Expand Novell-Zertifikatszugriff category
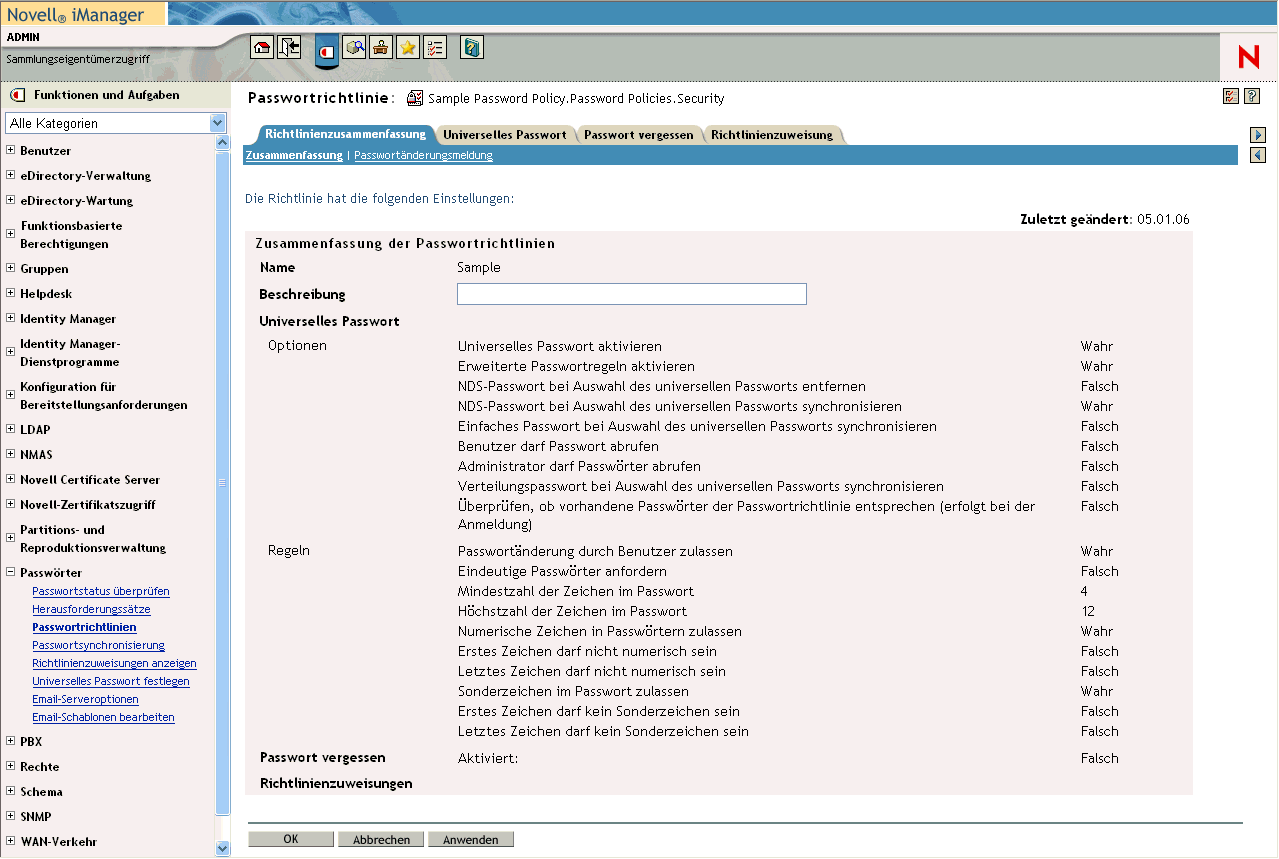Image resolution: width=1279 pixels, height=859 pixels. pos(10,505)
